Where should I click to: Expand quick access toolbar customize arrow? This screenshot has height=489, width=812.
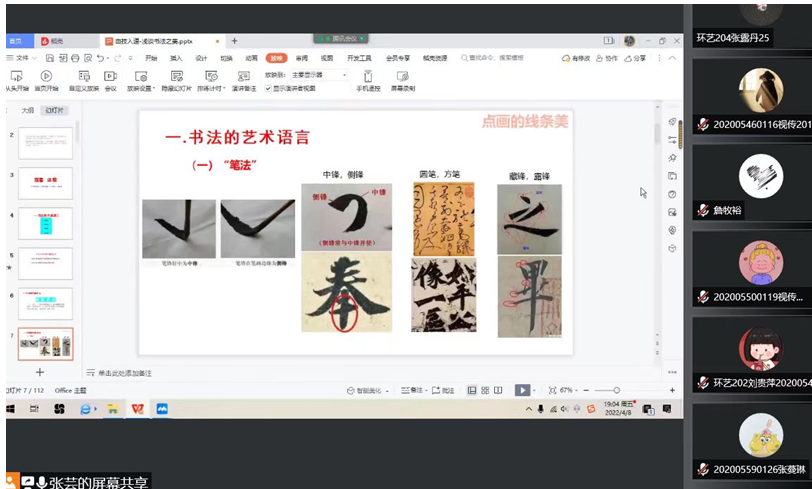[x=130, y=58]
